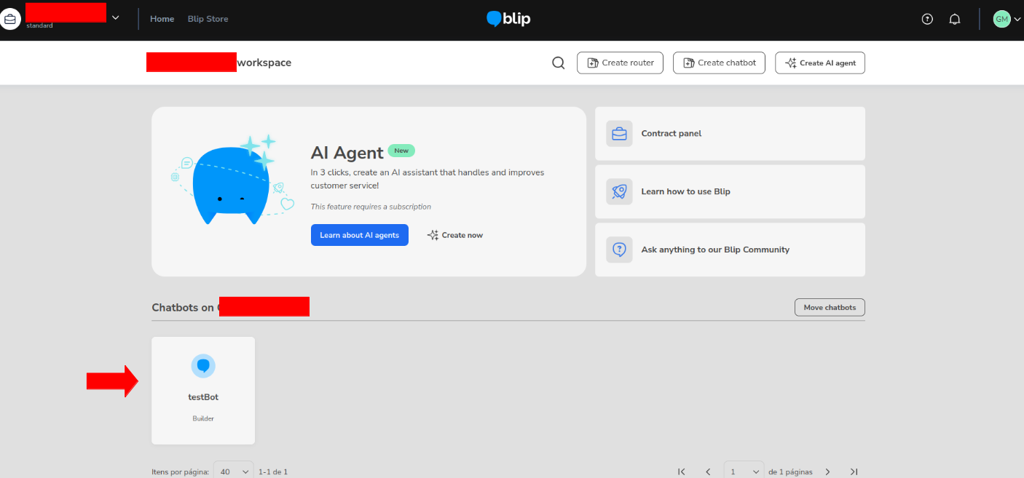Click the Contract panel card

(729, 133)
